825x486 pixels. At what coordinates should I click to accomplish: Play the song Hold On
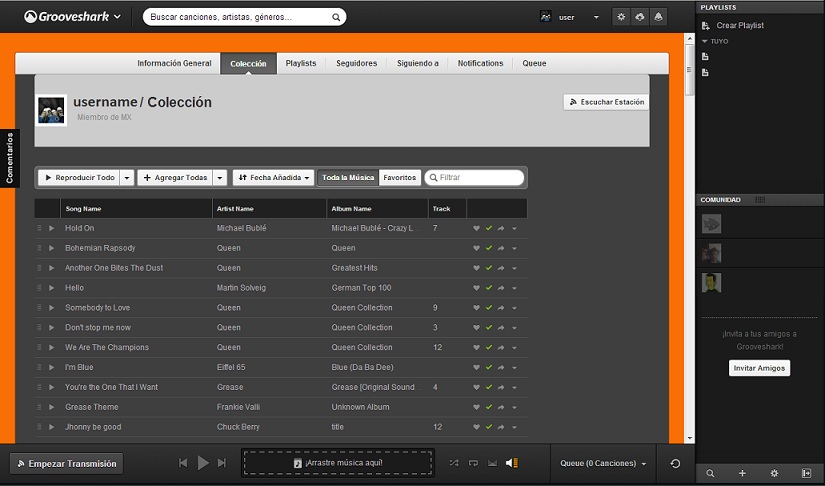tap(52, 228)
